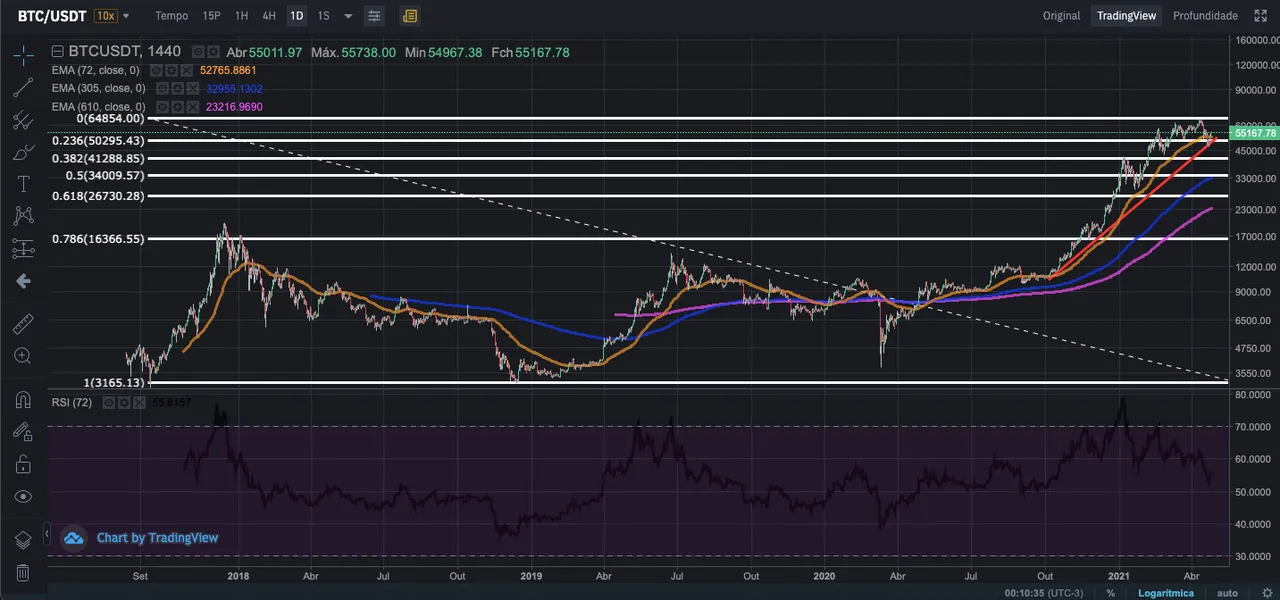Toggle visibility of BTCUSDT main series

click(198, 51)
